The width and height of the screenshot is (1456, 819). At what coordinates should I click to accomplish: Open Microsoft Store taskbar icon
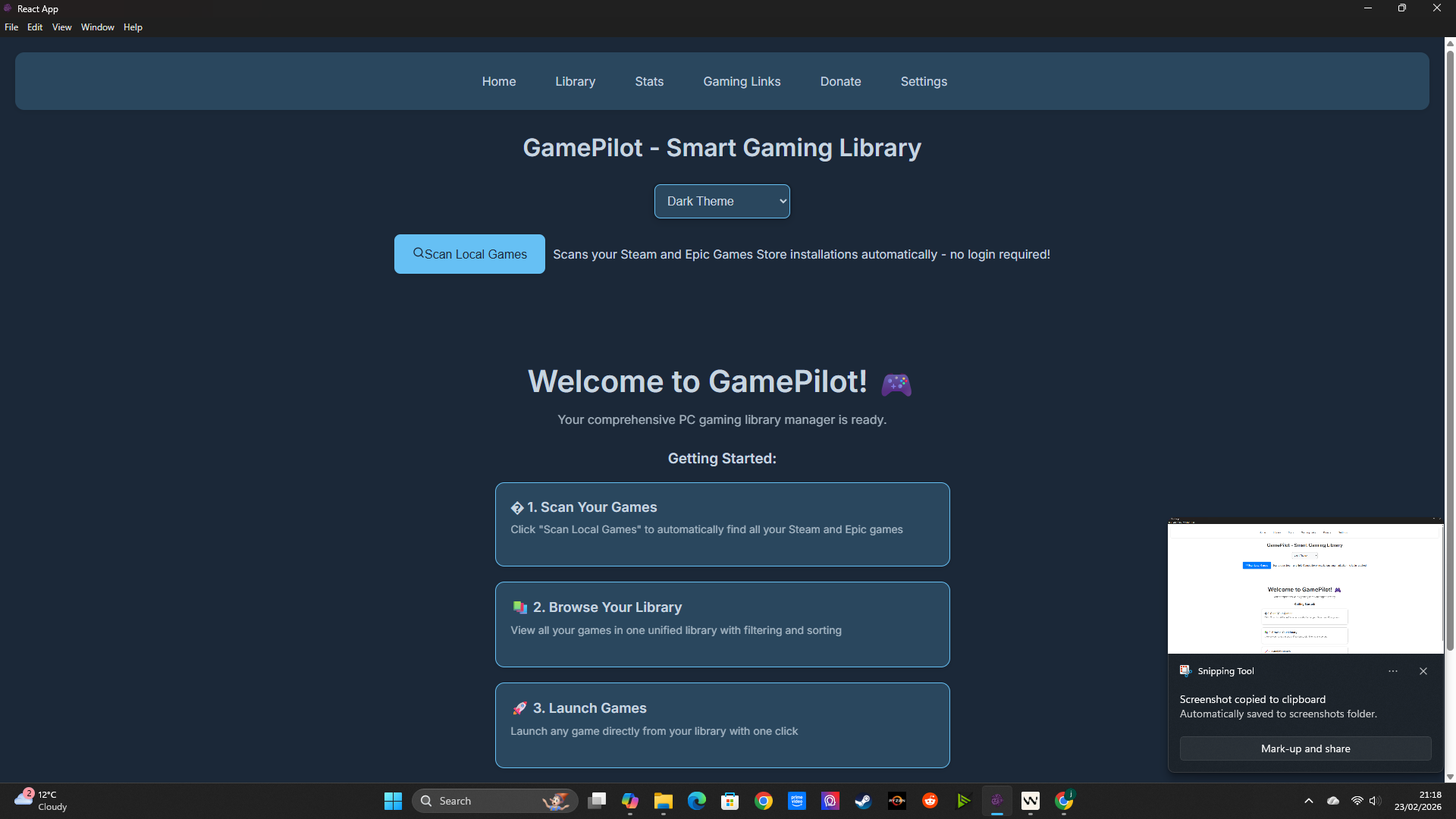pyautogui.click(x=730, y=801)
